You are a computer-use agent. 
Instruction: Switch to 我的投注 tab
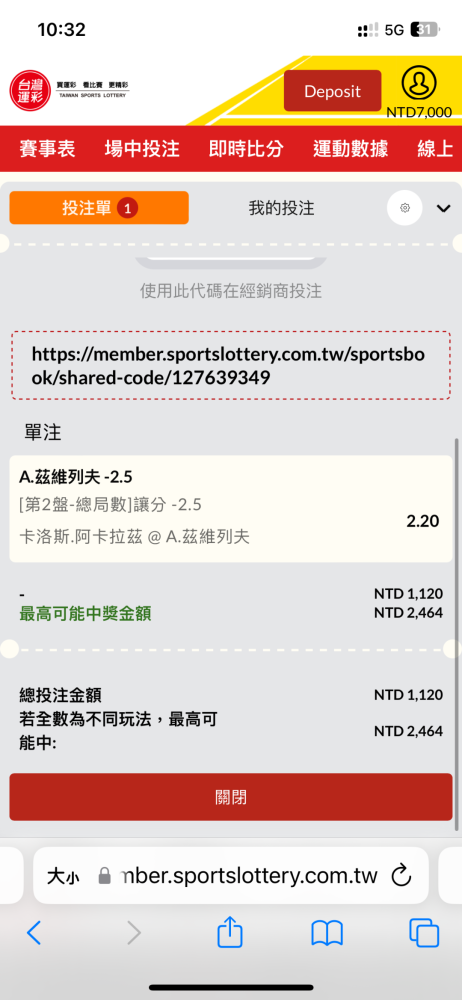[x=281, y=207]
